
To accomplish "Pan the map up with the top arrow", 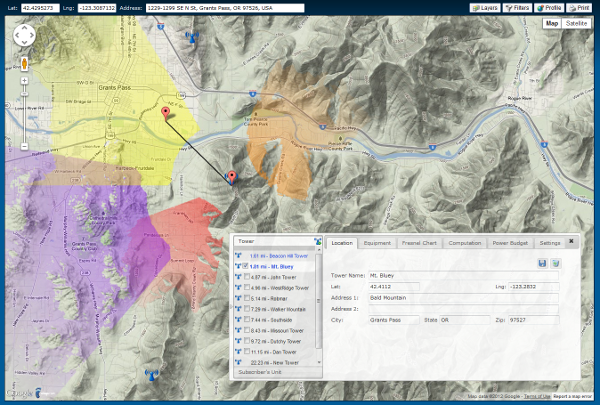I will 24,28.
